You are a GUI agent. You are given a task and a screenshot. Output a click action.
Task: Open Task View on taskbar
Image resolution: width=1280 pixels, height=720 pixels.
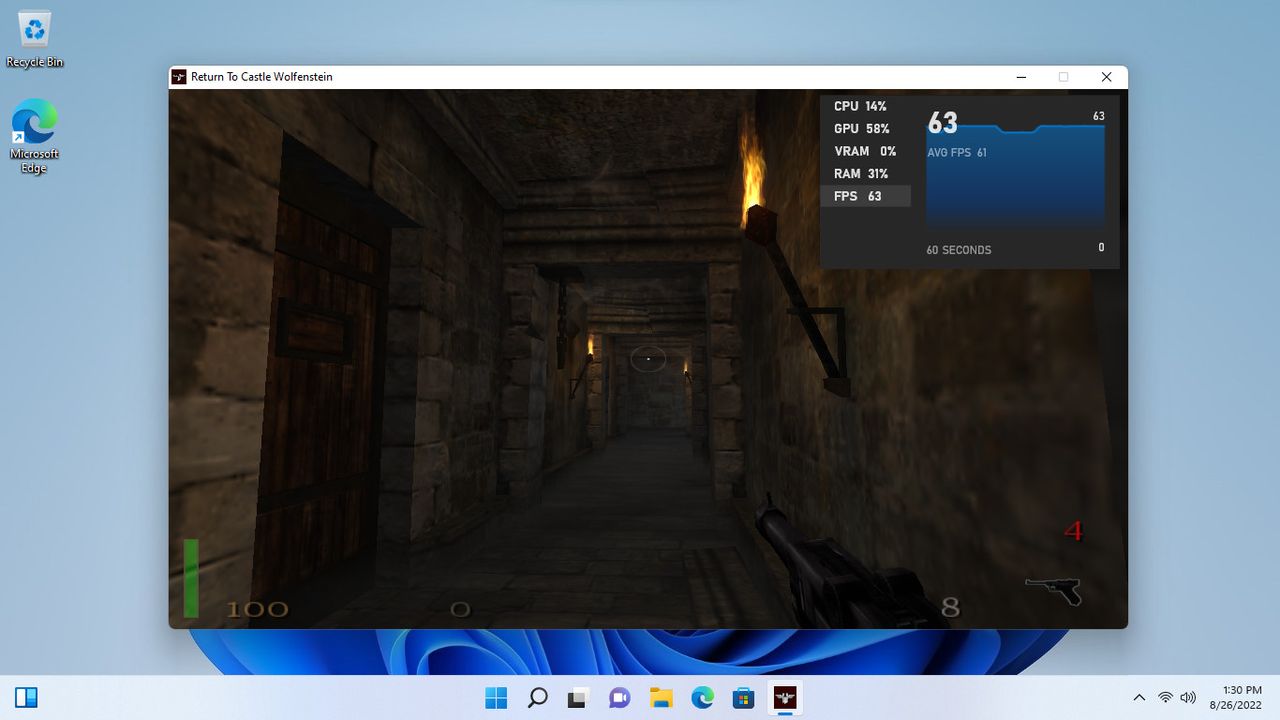[578, 698]
